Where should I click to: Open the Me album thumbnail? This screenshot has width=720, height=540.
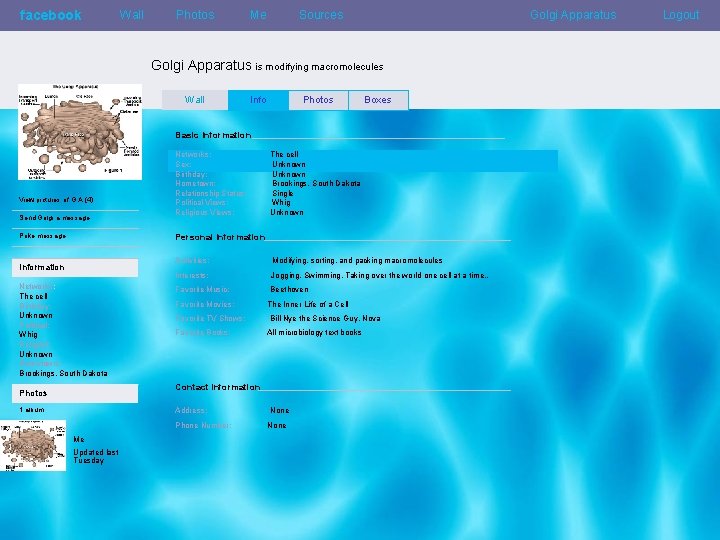pos(33,445)
